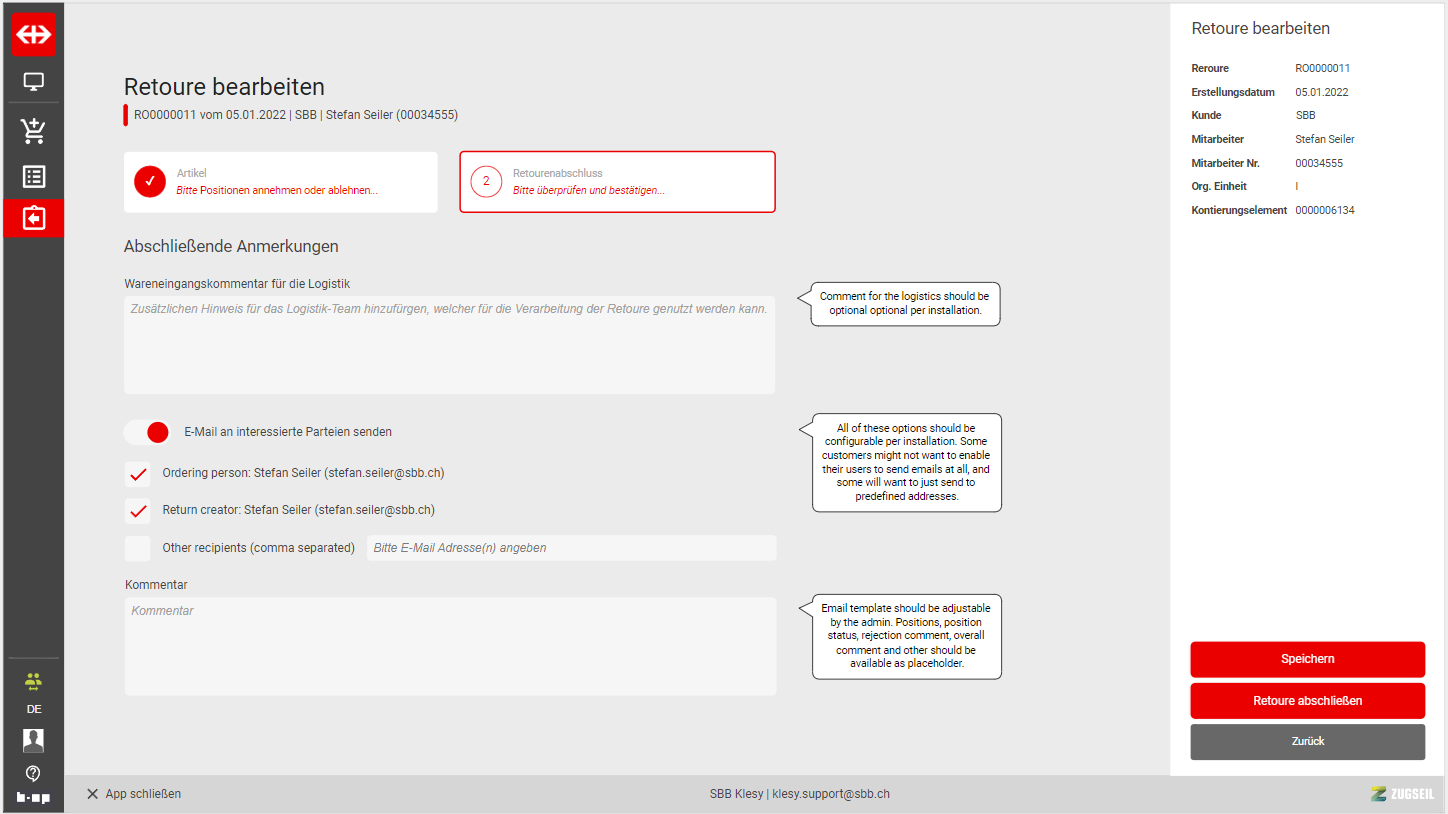Viewport: 1448px width, 814px height.
Task: Click the X icon beside App schließen
Action: (92, 794)
